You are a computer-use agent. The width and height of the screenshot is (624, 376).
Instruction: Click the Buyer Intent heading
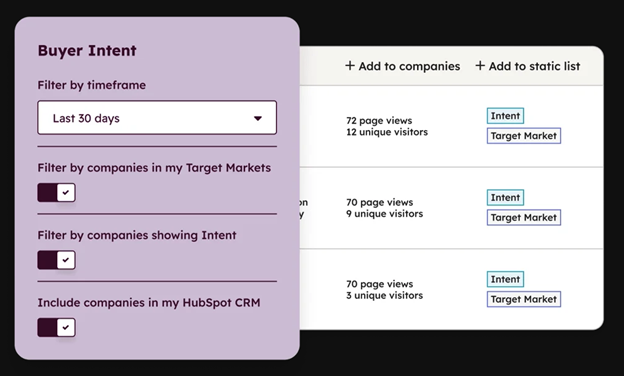(87, 51)
